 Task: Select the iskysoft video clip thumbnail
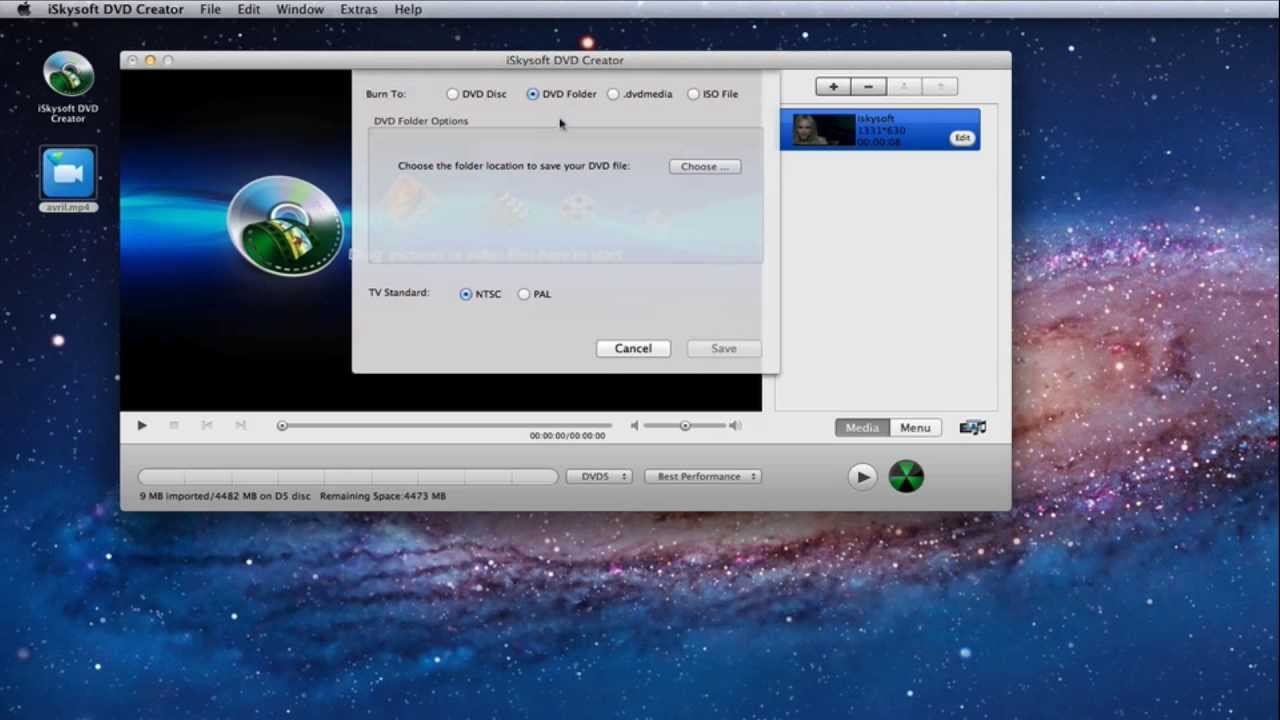point(824,130)
